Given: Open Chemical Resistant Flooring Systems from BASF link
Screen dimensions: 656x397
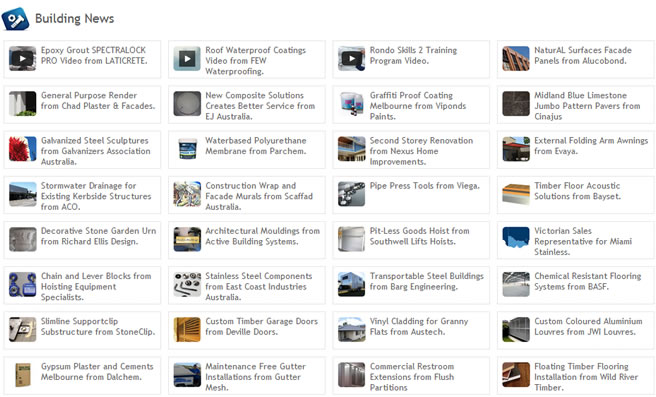Looking at the screenshot, I should point(588,281).
